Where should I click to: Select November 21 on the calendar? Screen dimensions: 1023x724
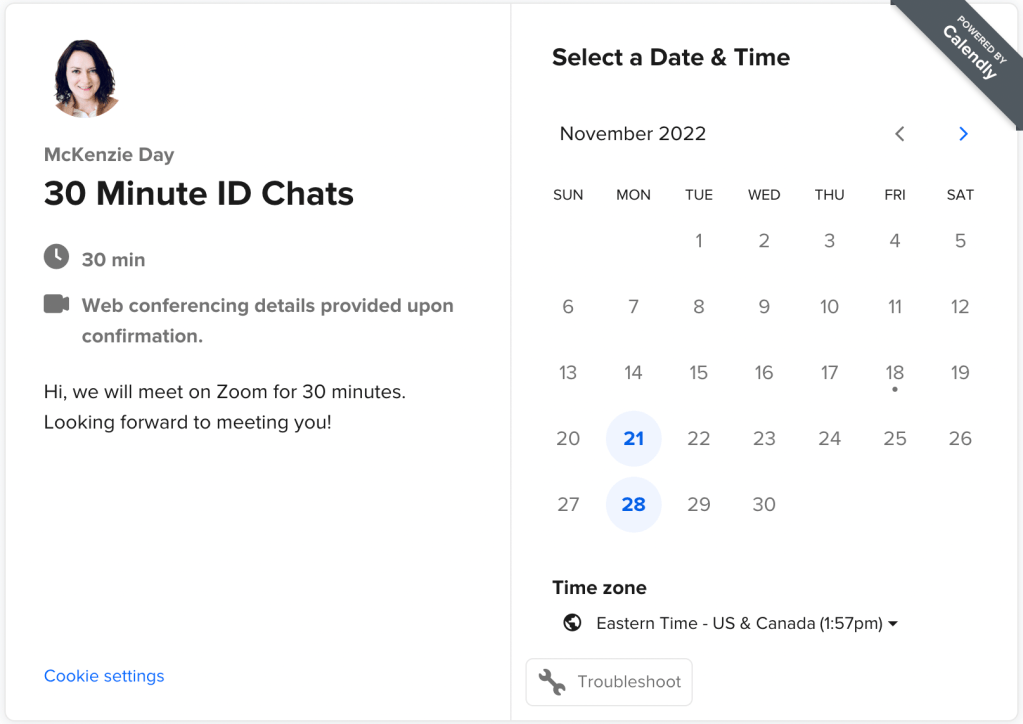coord(633,438)
